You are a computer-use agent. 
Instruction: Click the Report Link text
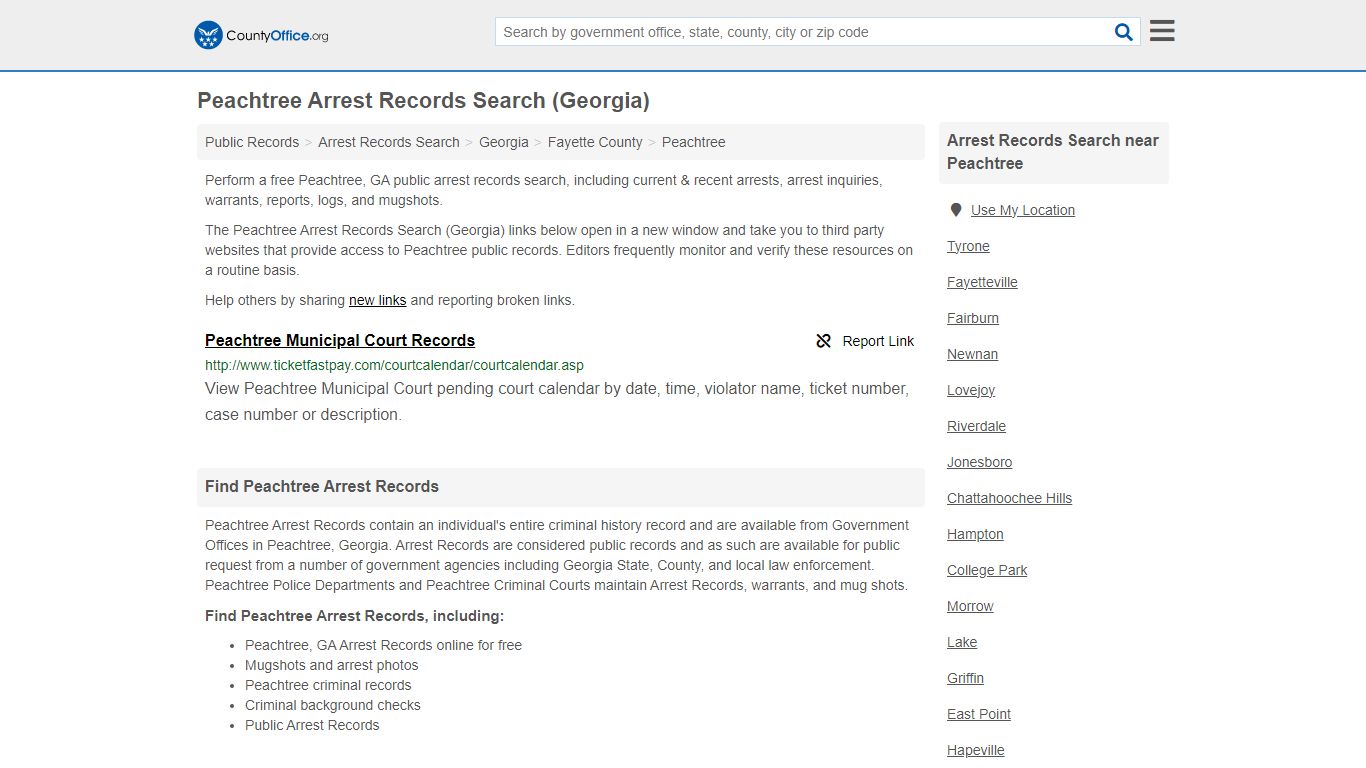[x=878, y=341]
